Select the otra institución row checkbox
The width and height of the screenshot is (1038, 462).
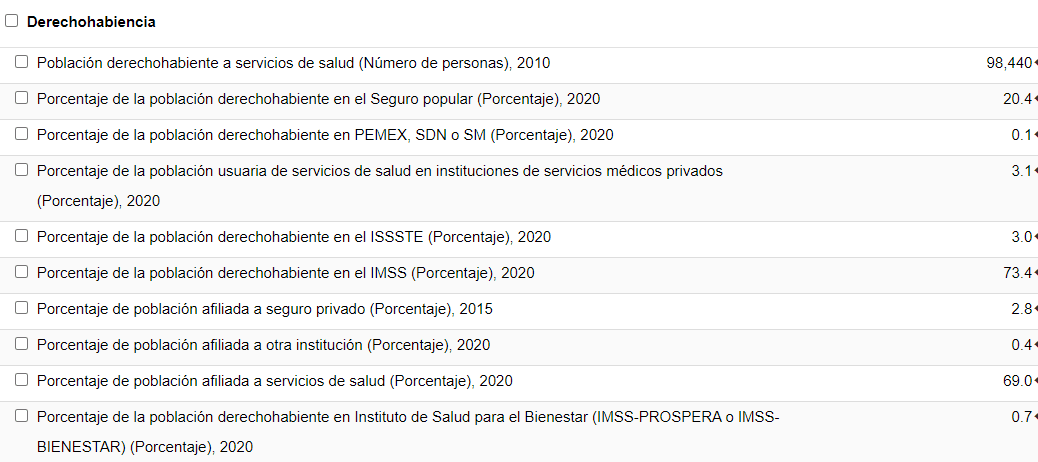(x=22, y=344)
